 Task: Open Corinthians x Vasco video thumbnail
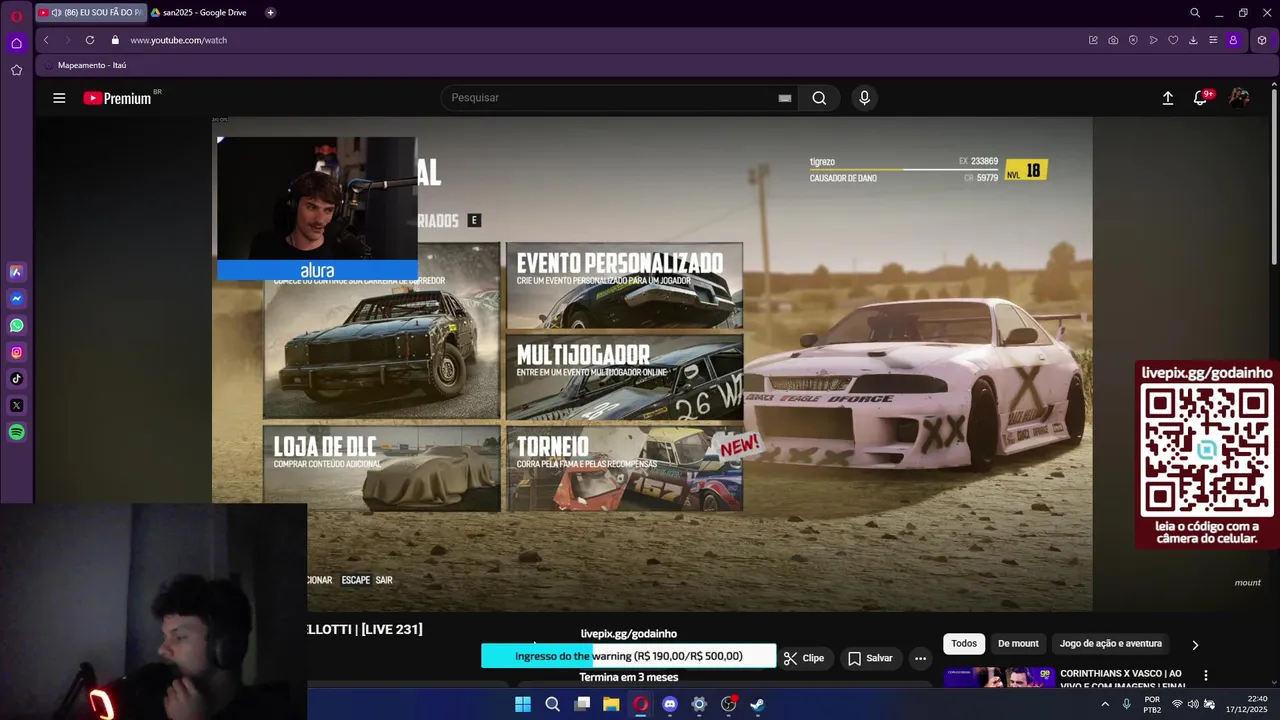point(998,677)
